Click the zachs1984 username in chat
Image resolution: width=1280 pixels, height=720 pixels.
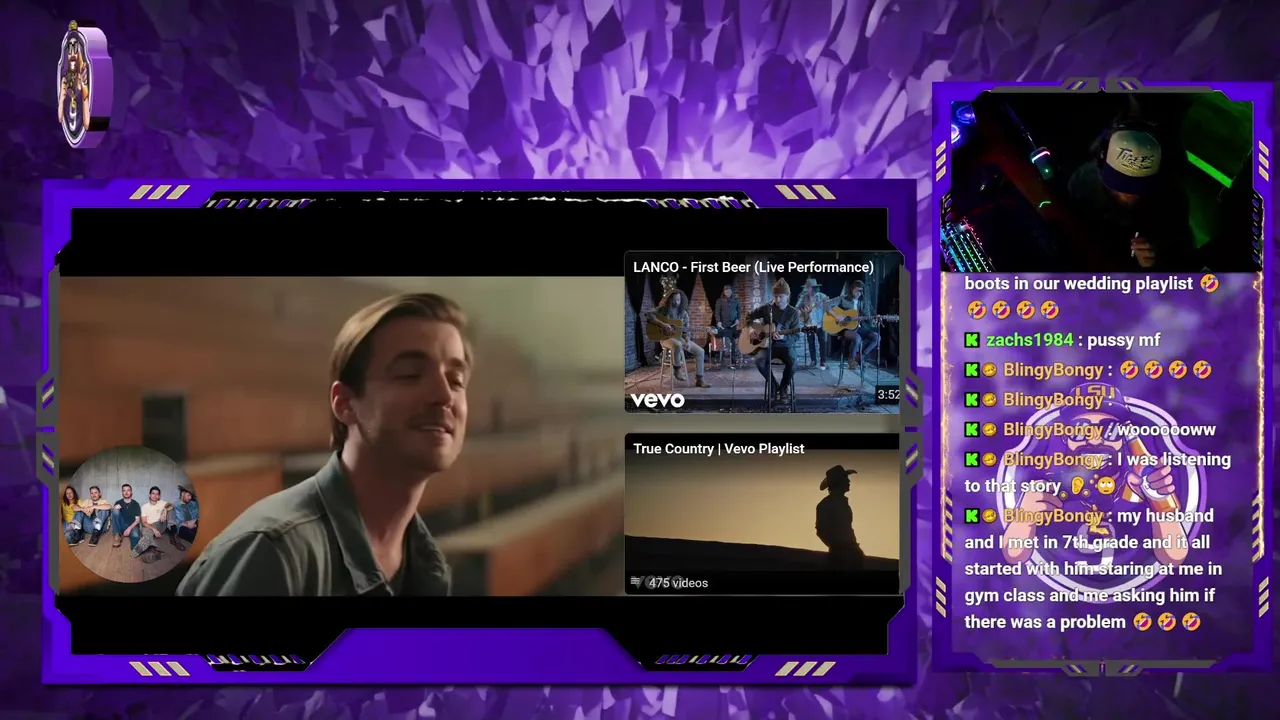tap(1029, 340)
